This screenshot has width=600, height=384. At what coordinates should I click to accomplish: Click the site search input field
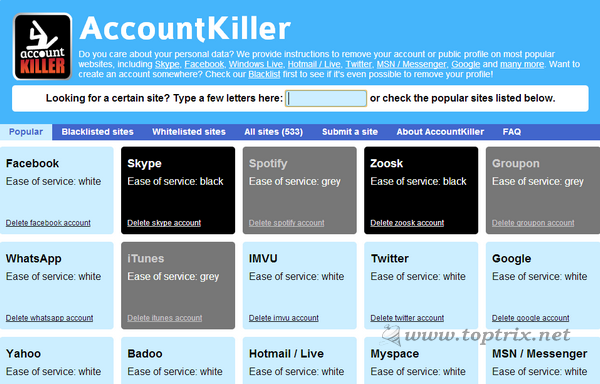(326, 98)
